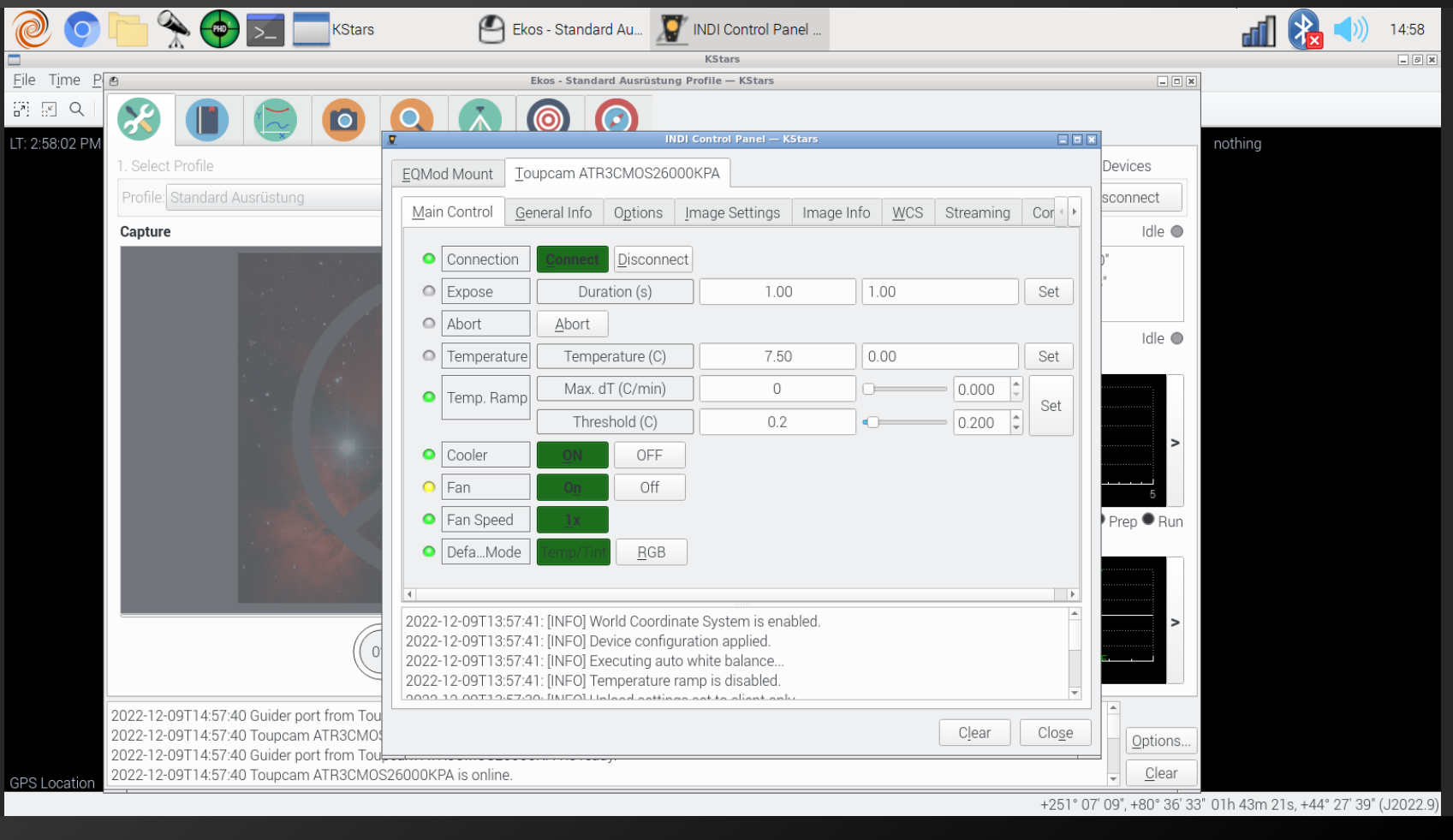
Task: Switch to the General Info tab
Action: 553,212
